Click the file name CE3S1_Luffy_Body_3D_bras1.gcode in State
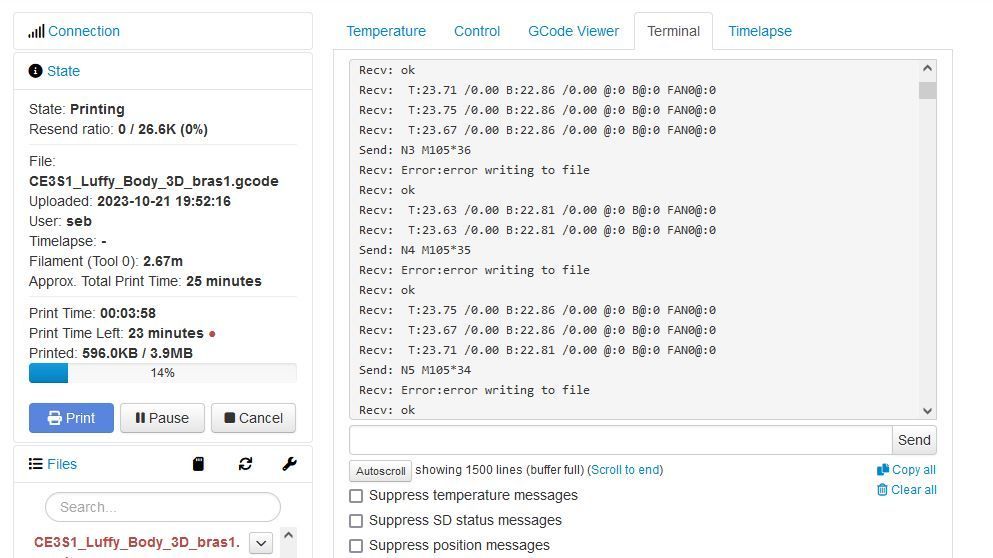Image resolution: width=993 pixels, height=558 pixels. click(x=154, y=181)
